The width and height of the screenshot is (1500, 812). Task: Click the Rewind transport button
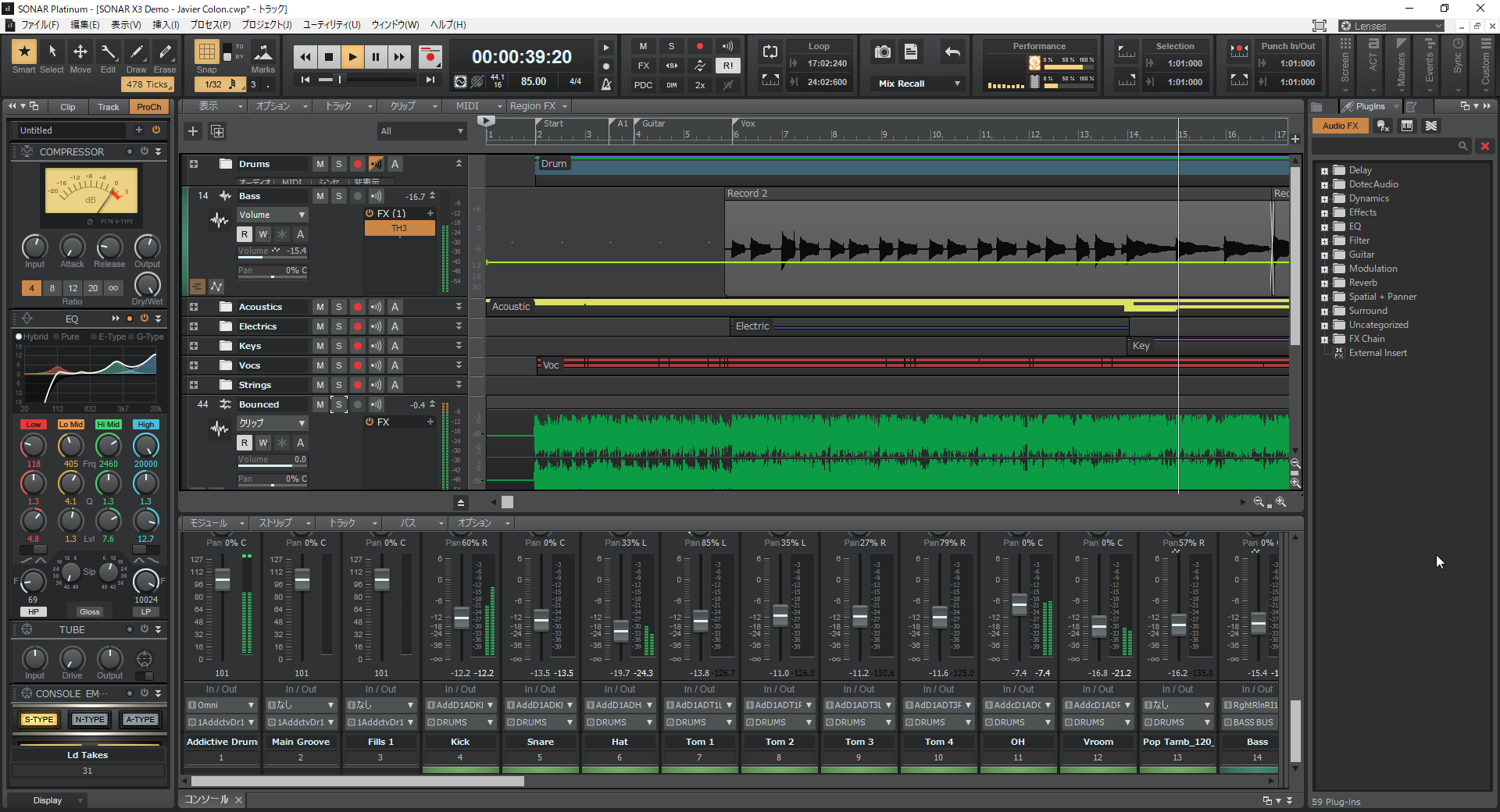click(x=305, y=57)
